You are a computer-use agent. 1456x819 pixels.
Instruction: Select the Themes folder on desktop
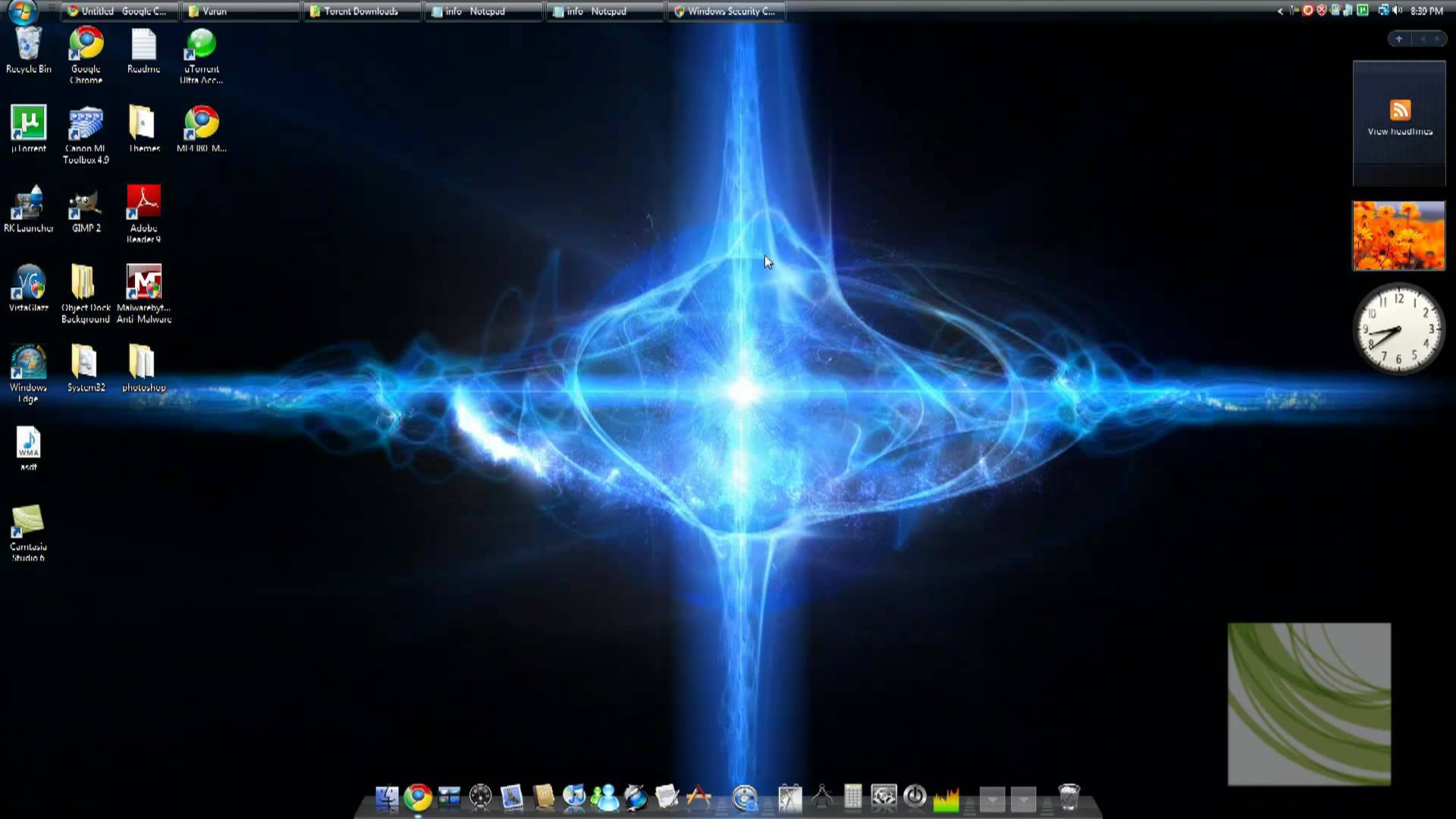coord(143,130)
